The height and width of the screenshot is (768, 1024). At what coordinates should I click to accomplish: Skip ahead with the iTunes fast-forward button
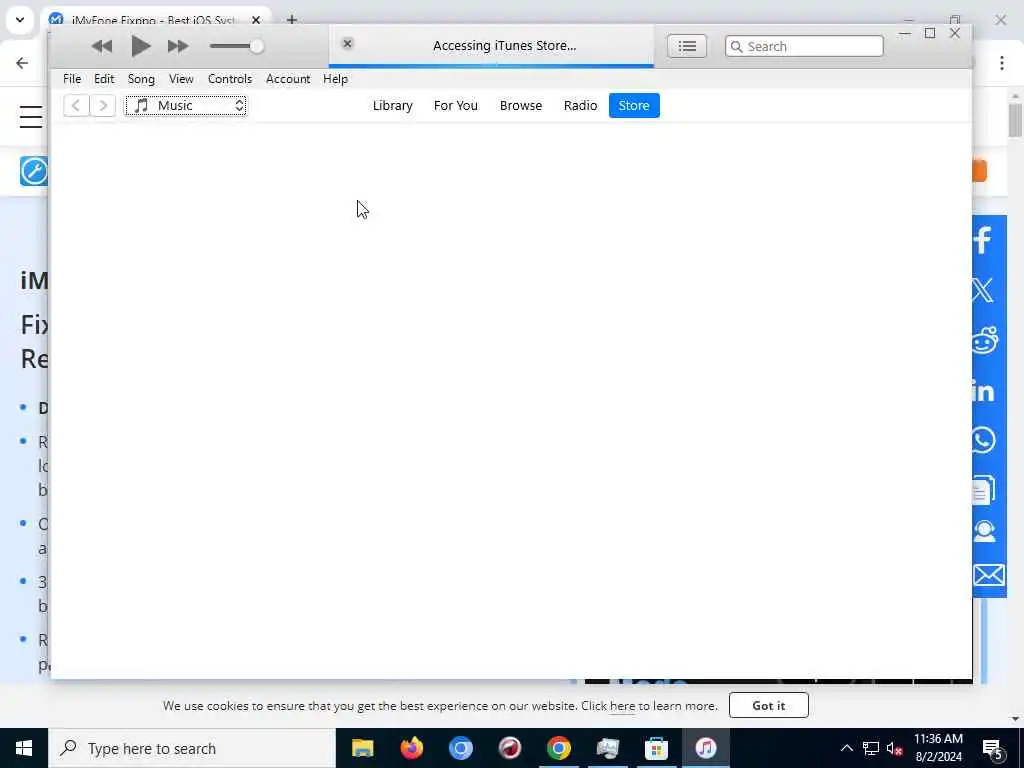click(x=178, y=46)
